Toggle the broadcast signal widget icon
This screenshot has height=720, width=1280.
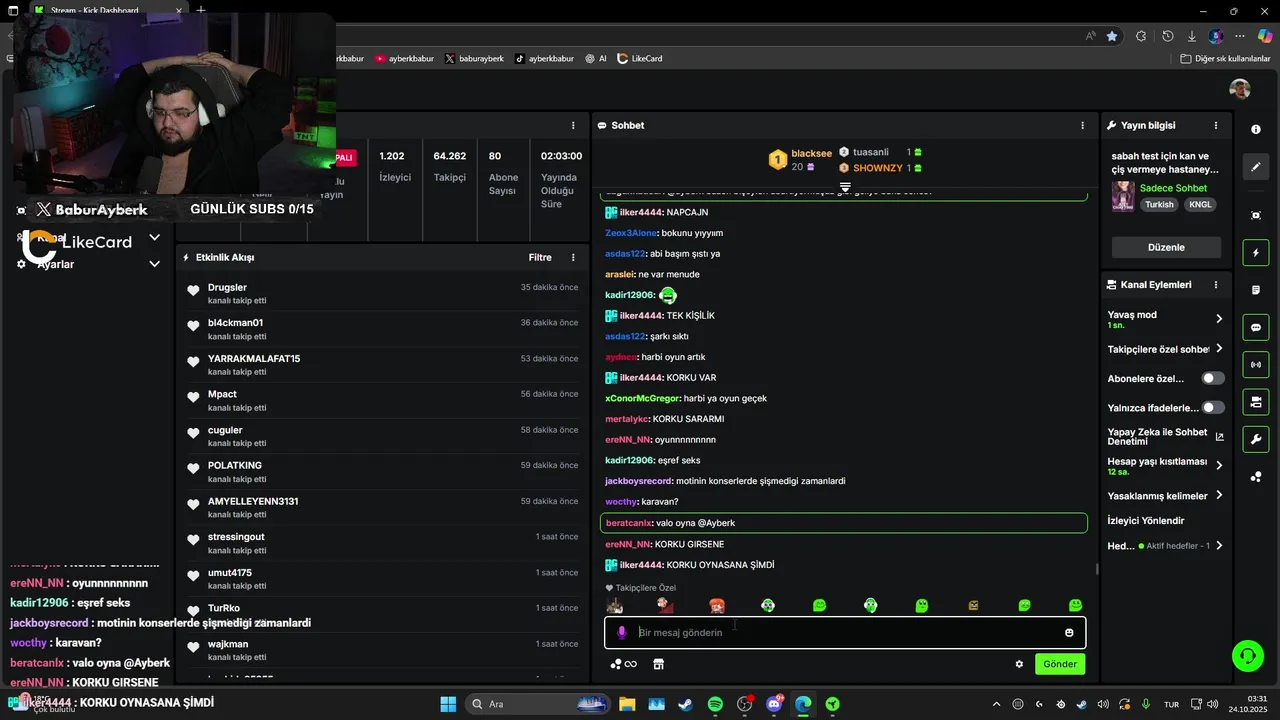pos(1256,365)
